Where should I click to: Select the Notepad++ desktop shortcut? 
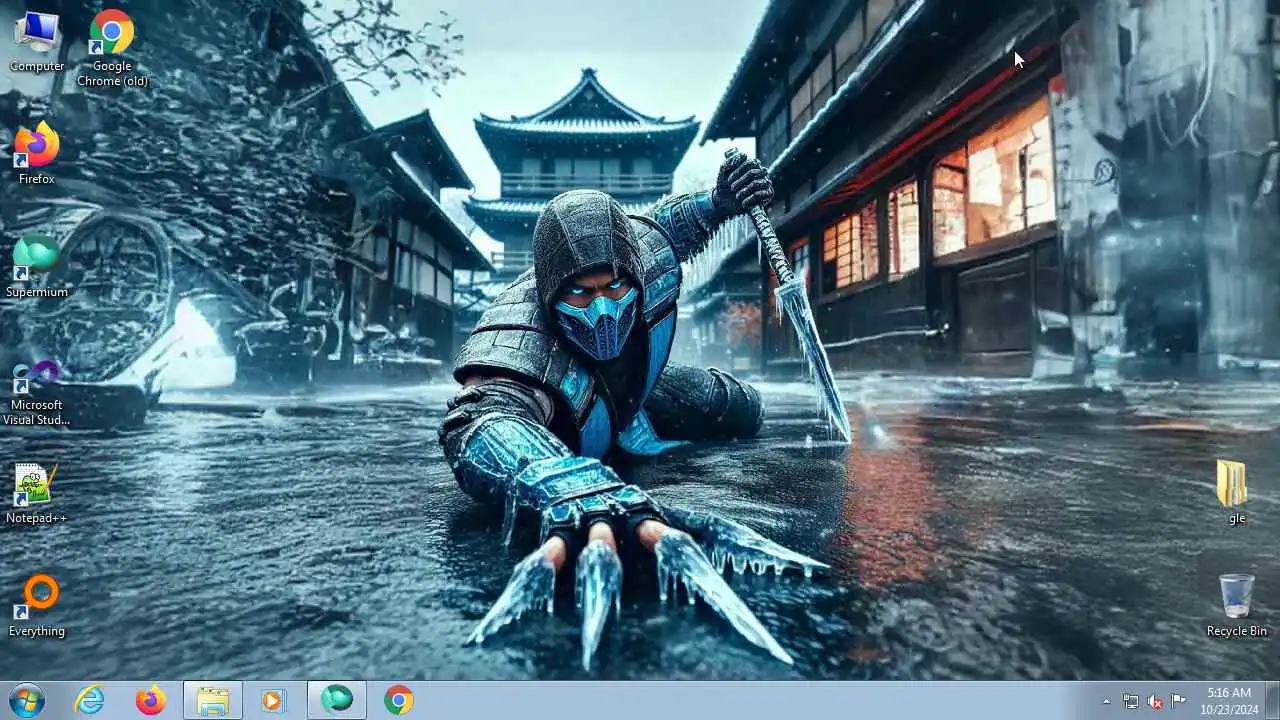[x=37, y=493]
